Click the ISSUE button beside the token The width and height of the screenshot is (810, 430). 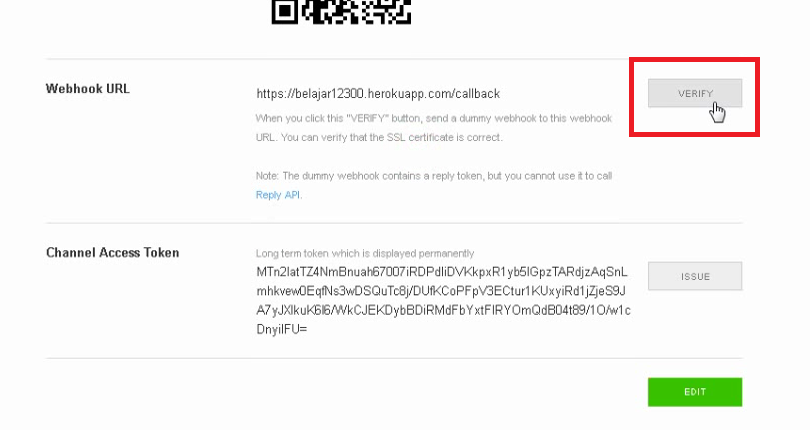click(x=695, y=276)
